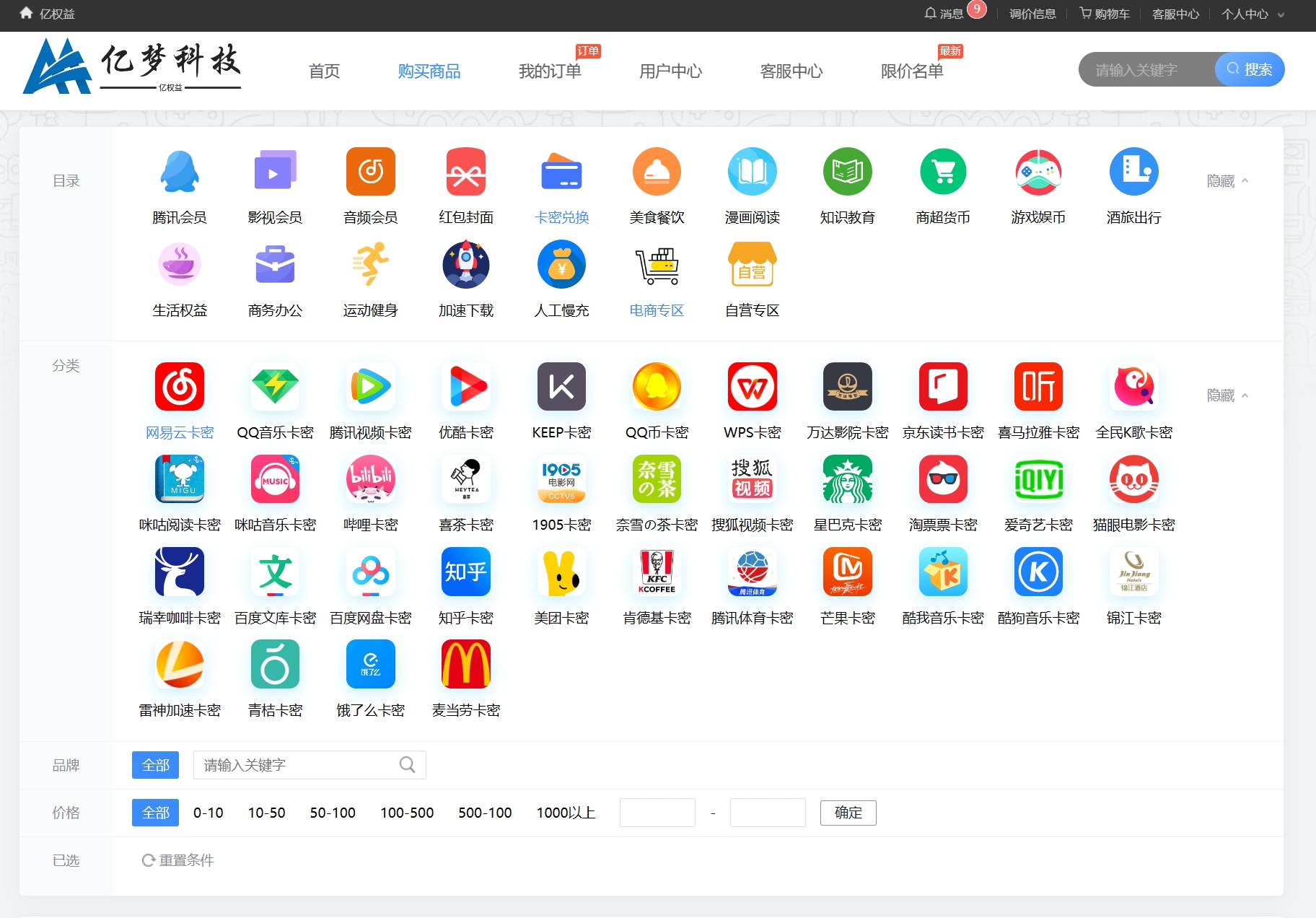Select the 哔哩哔哩卡密 brand icon
Screen dimensions: 1316x918
(x=370, y=479)
